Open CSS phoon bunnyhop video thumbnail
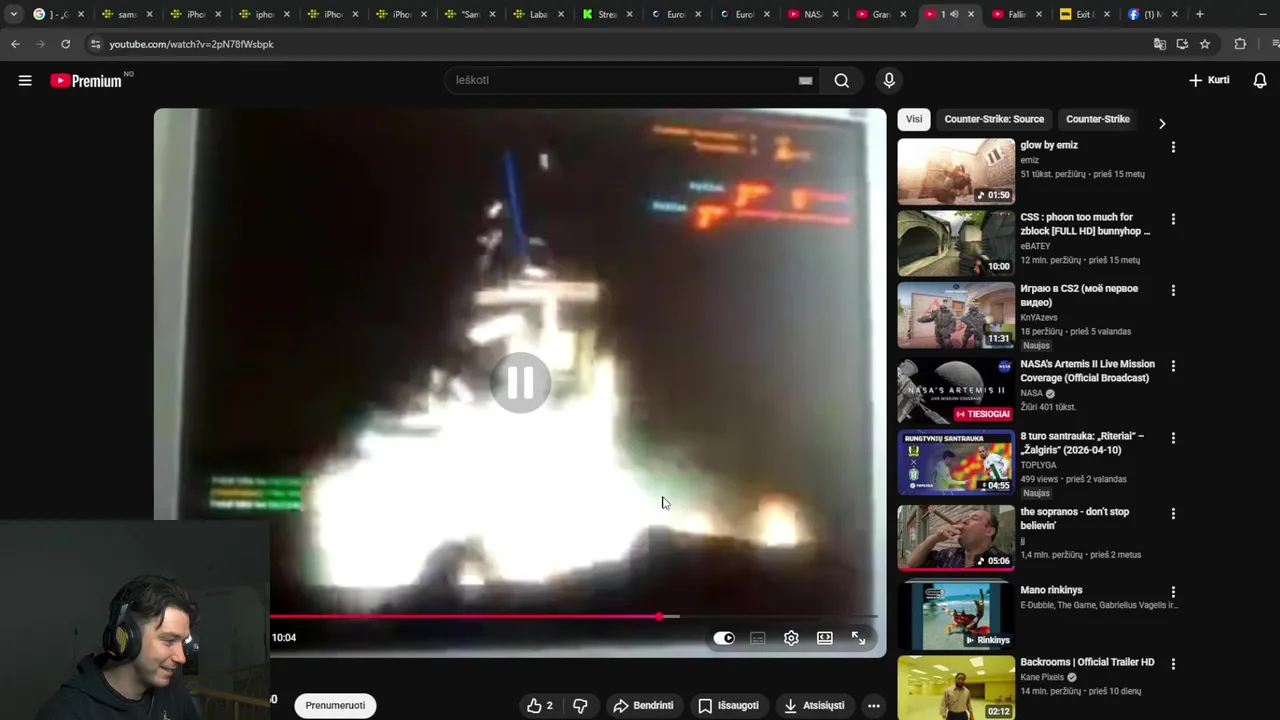 (956, 243)
